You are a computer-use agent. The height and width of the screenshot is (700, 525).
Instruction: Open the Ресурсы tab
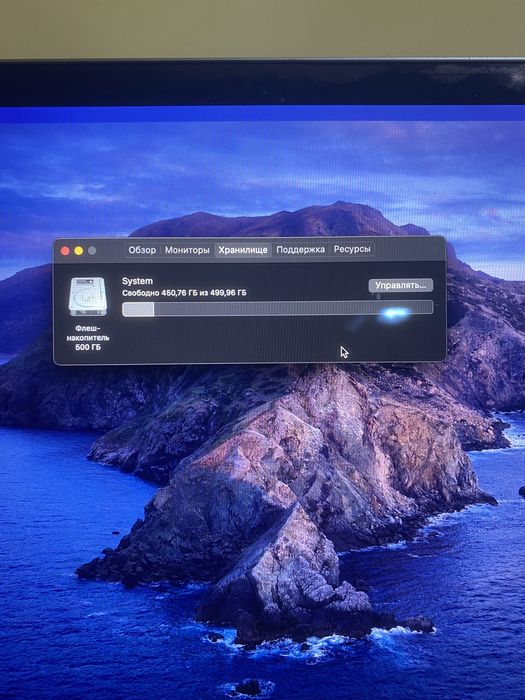(352, 249)
